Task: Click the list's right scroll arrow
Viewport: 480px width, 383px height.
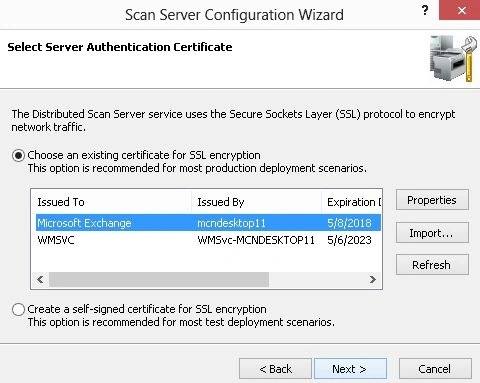Action: [x=373, y=279]
